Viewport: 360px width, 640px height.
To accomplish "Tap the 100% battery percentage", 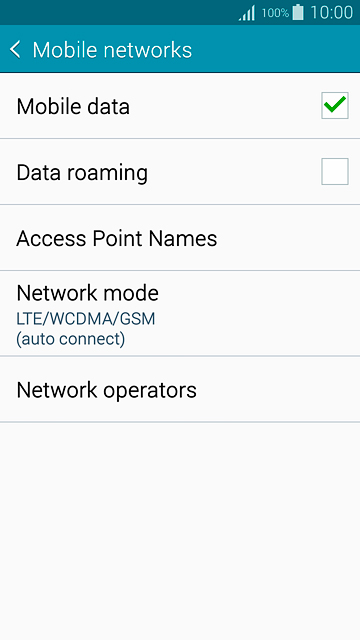I will [275, 13].
